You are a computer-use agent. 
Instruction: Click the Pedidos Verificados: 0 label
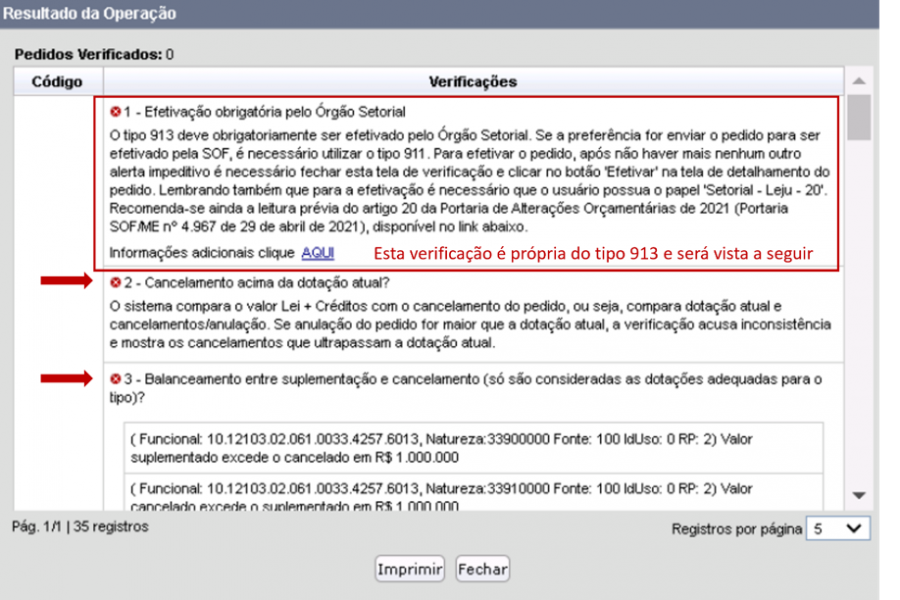pos(94,55)
